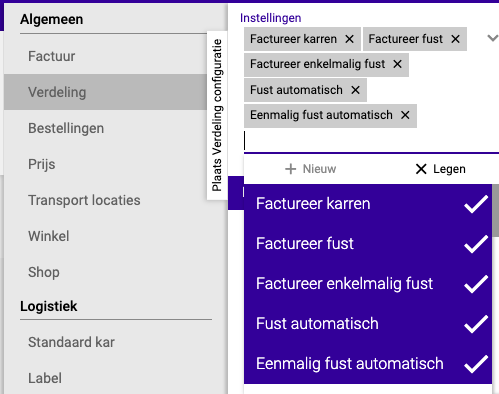The image size is (499, 394).
Task: Uncheck Factureer fust option
Action: click(368, 244)
